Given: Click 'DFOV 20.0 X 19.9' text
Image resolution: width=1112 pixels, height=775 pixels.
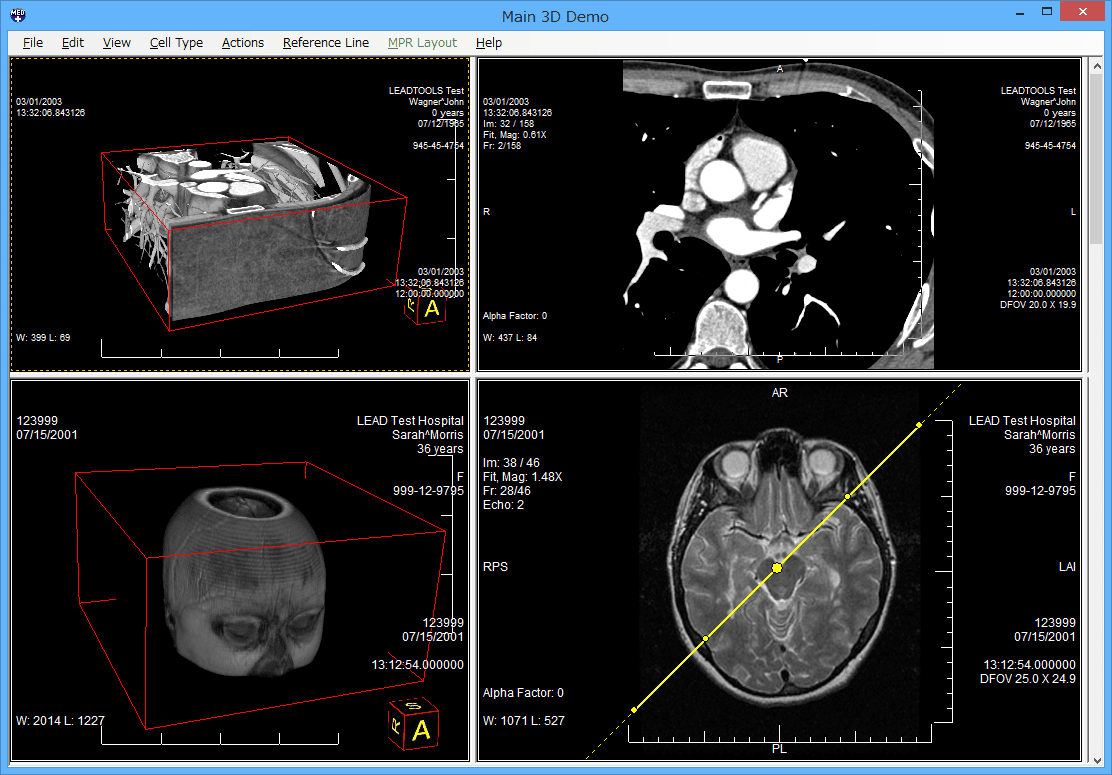Looking at the screenshot, I should [1038, 304].
